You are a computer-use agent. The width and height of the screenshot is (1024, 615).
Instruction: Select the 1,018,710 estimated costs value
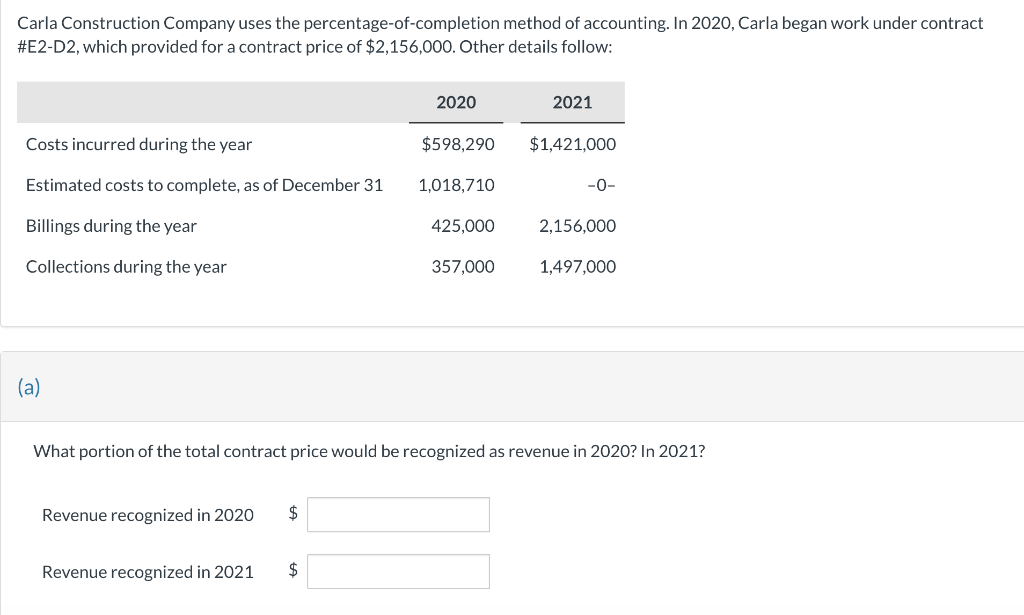pos(456,185)
